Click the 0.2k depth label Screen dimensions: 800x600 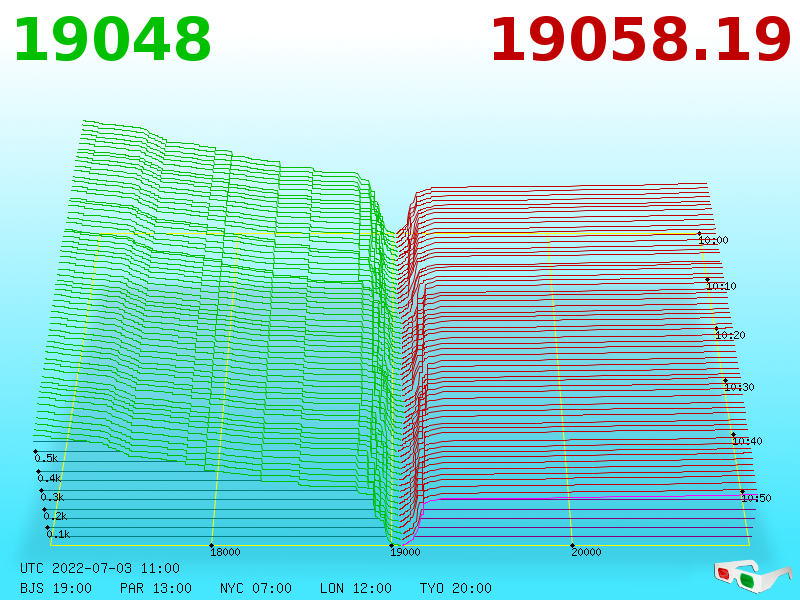(x=55, y=516)
